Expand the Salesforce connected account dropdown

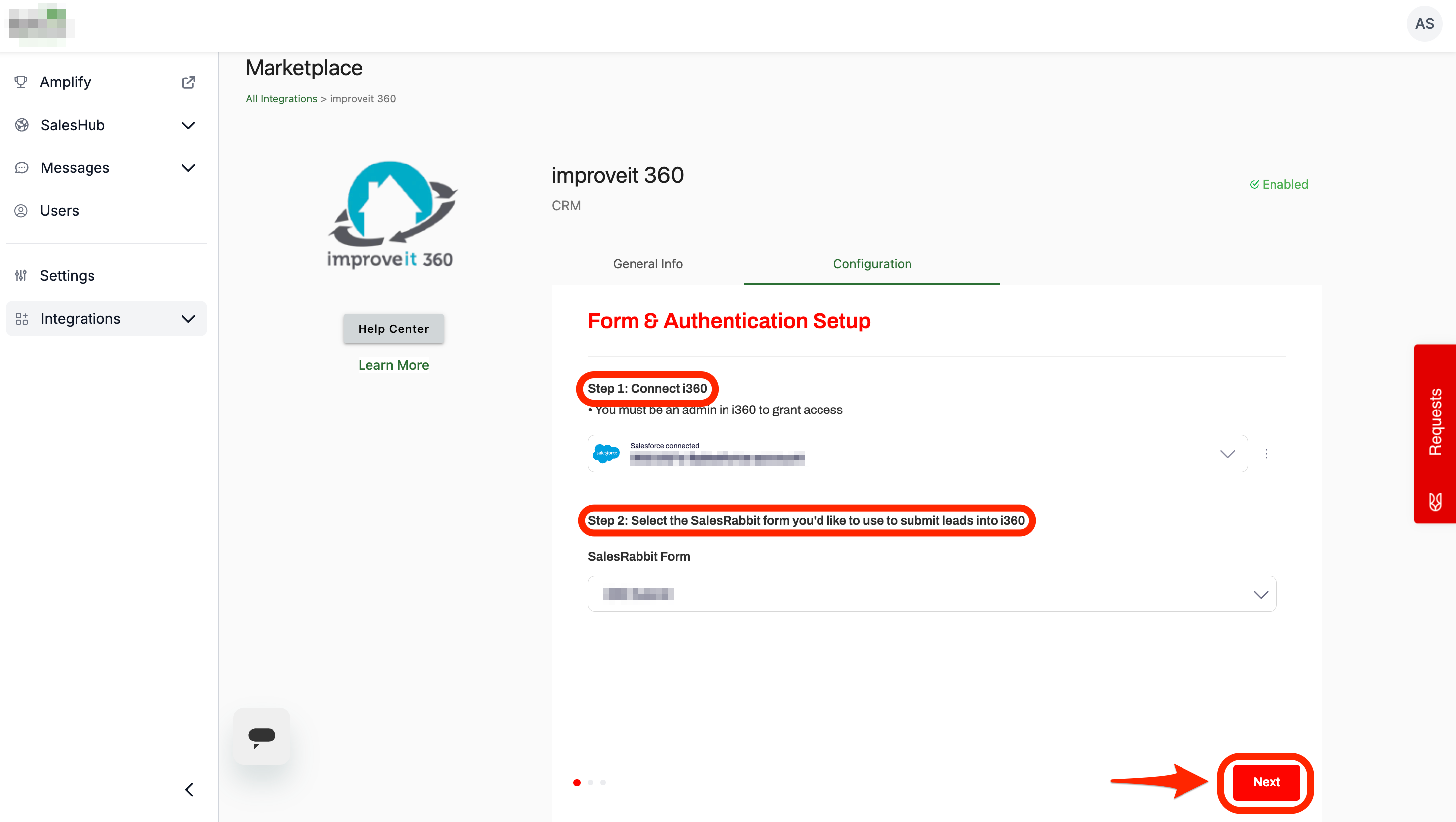(1227, 454)
